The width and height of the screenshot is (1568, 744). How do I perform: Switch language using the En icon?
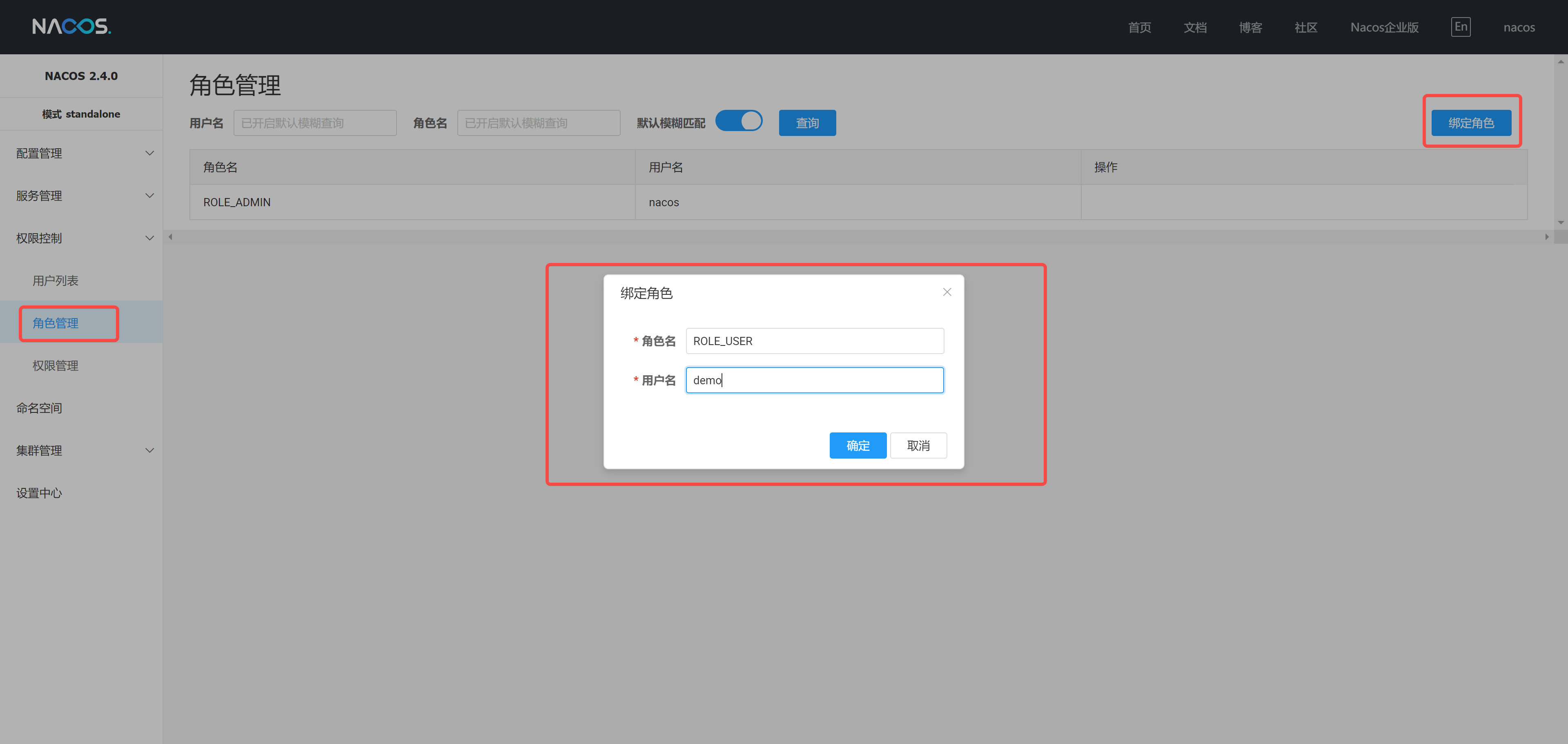1460,27
